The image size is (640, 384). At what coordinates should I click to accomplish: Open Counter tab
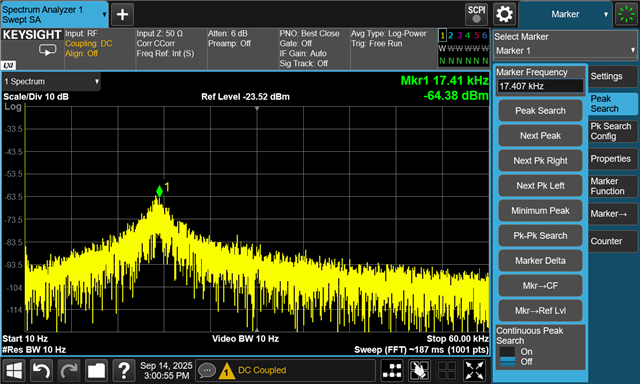613,241
